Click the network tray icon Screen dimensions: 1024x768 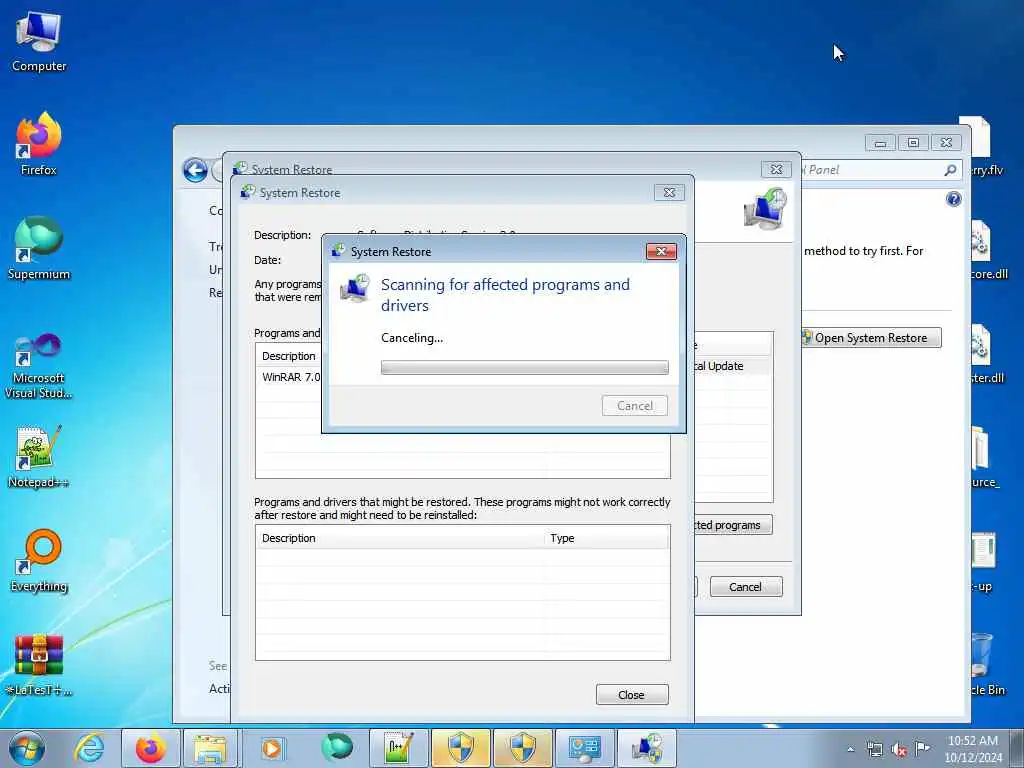[874, 749]
